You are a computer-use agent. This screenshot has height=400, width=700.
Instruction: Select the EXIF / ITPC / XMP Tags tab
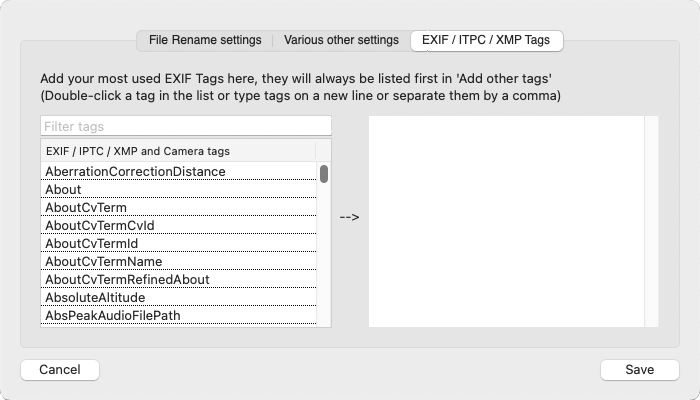click(486, 40)
